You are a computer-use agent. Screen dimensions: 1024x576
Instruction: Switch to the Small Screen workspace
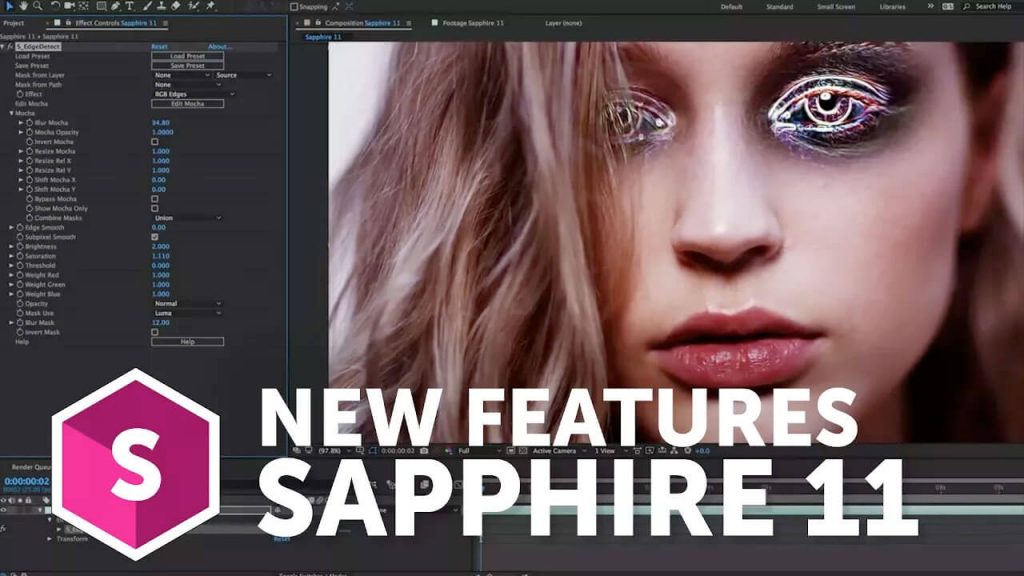836,6
